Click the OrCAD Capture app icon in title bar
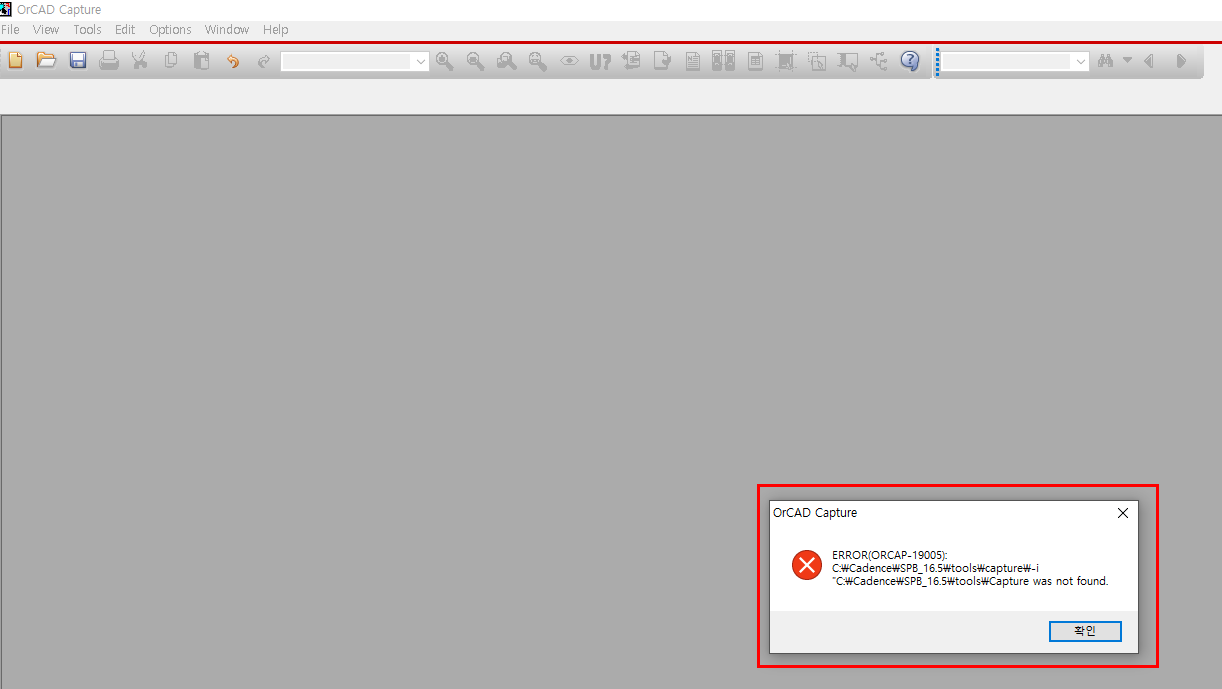 [6, 9]
